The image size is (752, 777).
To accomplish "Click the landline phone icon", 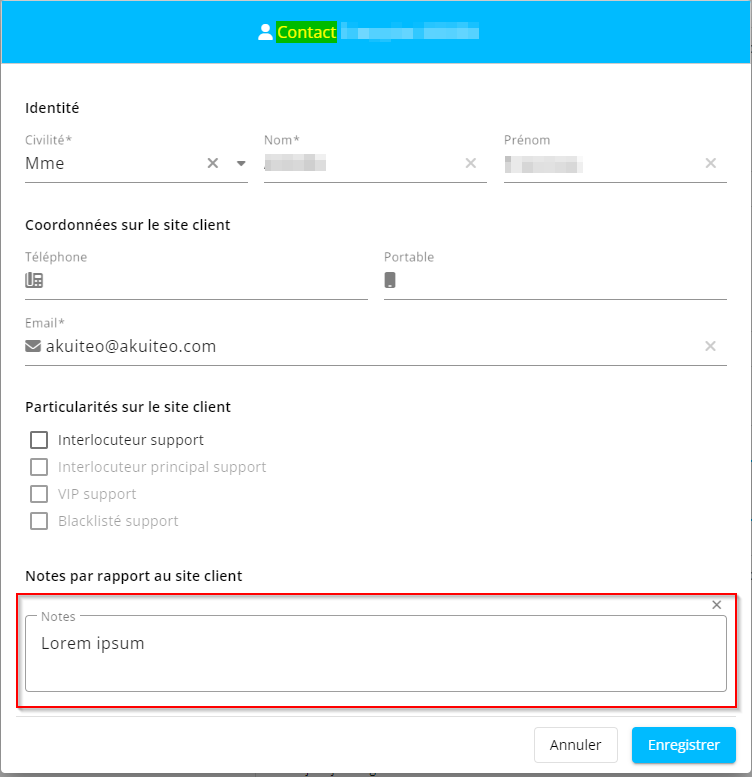I will coord(34,280).
